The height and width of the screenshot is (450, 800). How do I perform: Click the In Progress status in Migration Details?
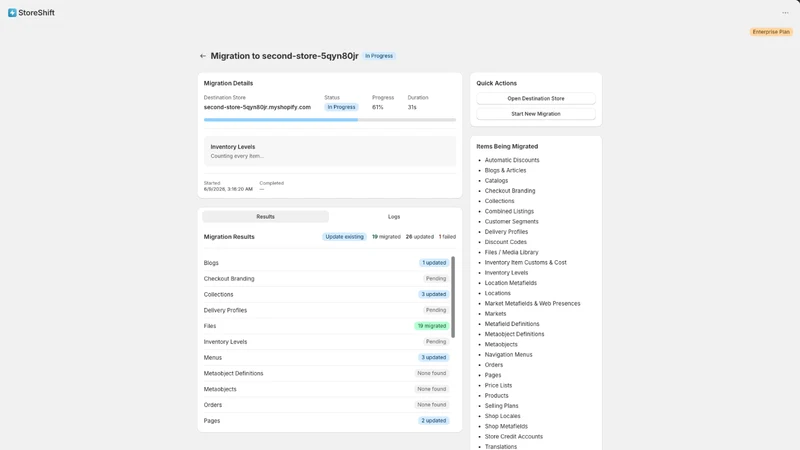click(341, 107)
